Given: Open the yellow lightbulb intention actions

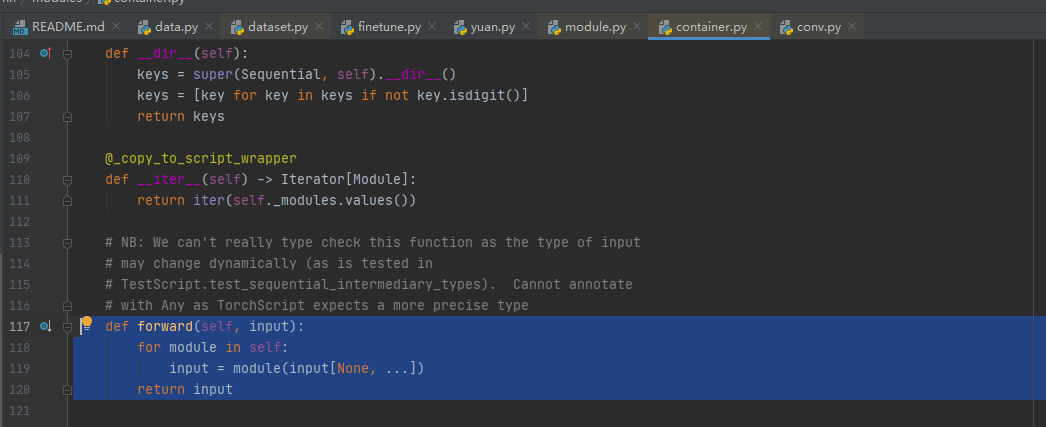Looking at the screenshot, I should (87, 322).
